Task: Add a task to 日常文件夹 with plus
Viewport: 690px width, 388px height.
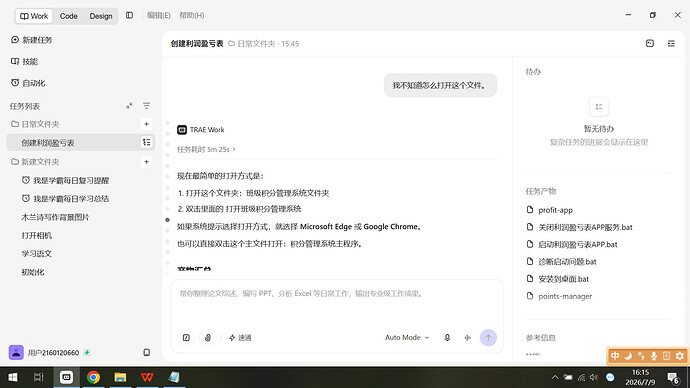Action: pos(147,124)
